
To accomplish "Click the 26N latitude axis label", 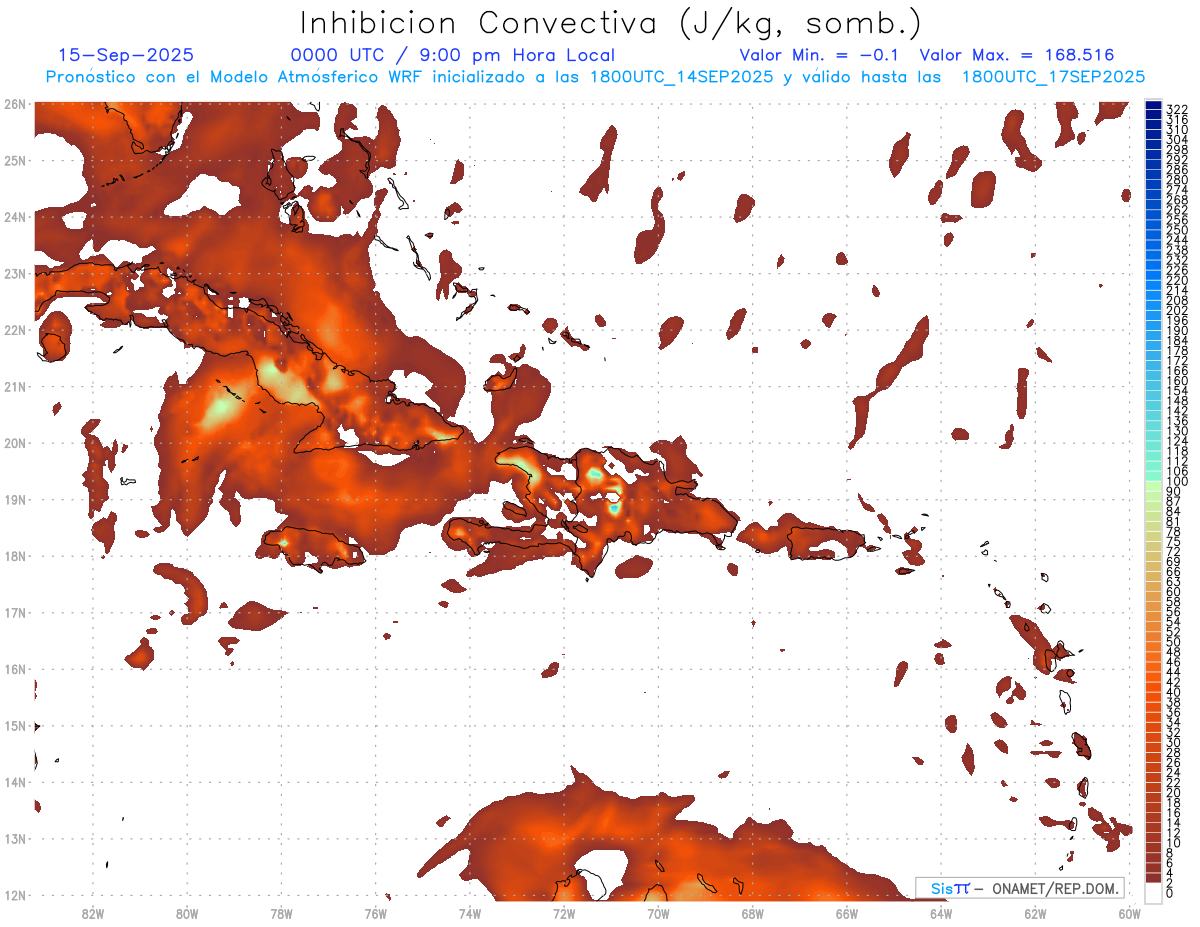I will coord(15,104).
